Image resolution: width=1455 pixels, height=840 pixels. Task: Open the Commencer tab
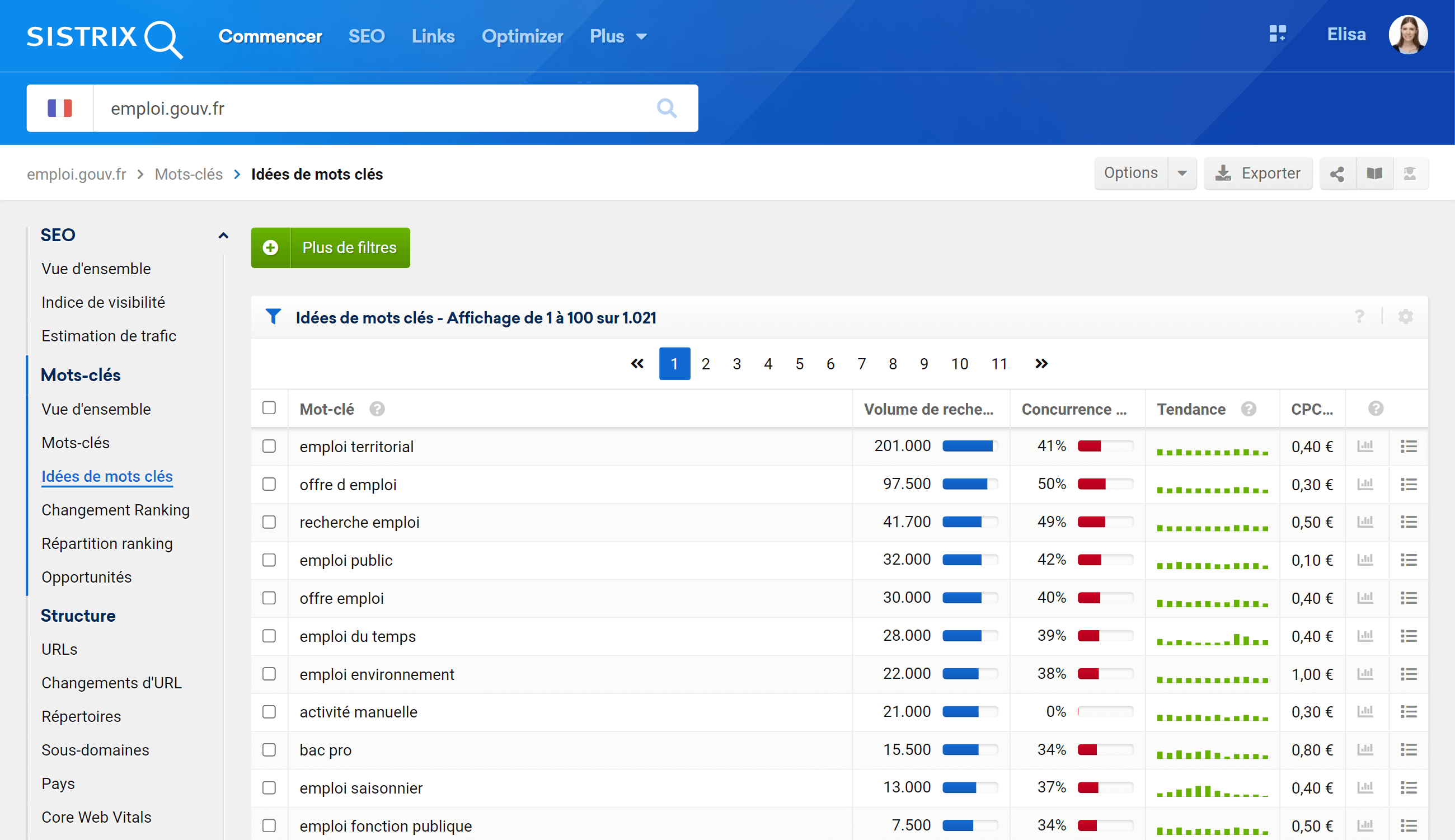point(270,36)
